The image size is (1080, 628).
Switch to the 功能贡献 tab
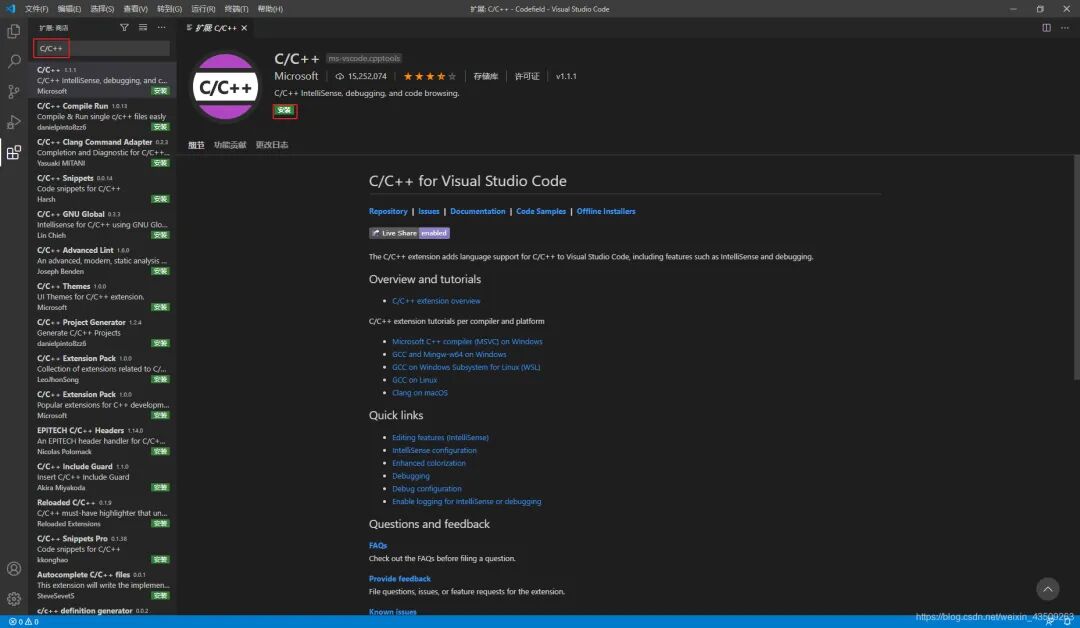point(230,145)
